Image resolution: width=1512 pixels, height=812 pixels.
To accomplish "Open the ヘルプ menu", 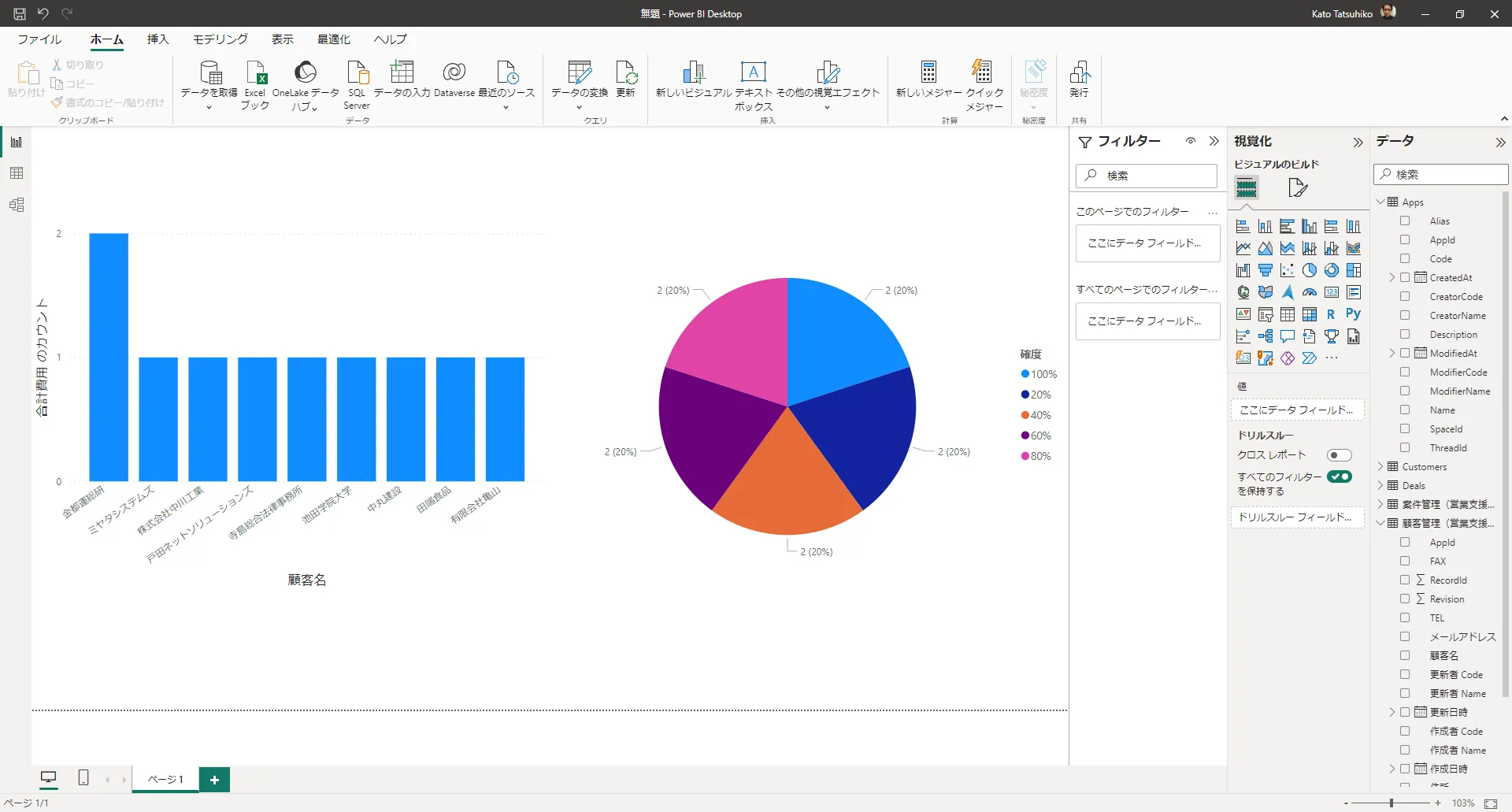I will click(x=389, y=39).
